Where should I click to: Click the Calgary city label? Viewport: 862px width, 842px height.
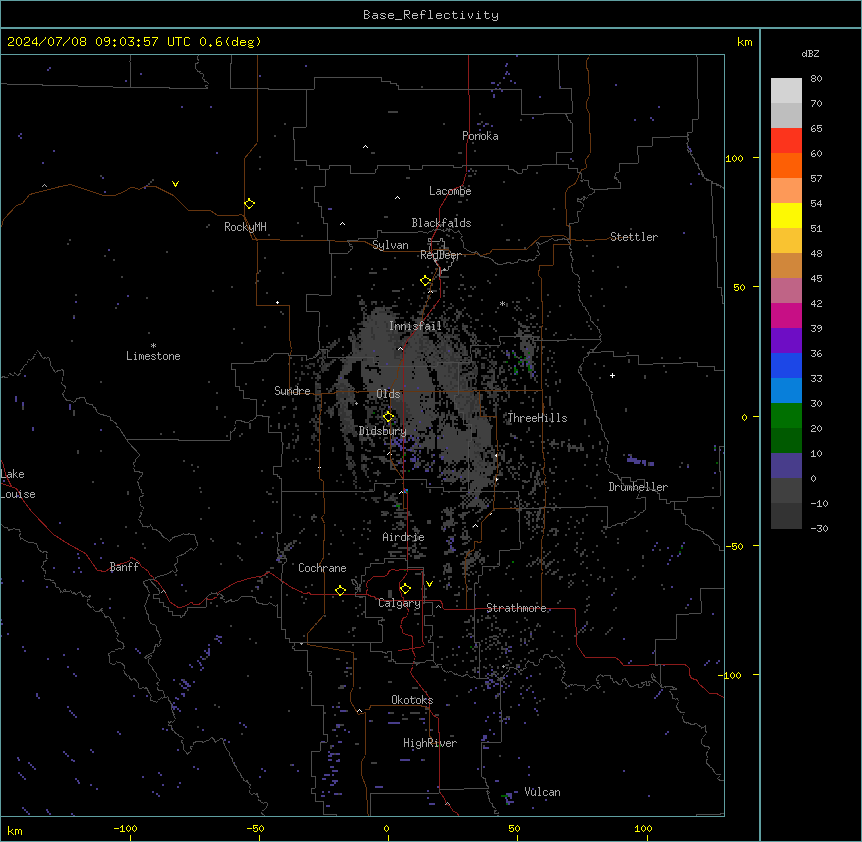click(399, 603)
